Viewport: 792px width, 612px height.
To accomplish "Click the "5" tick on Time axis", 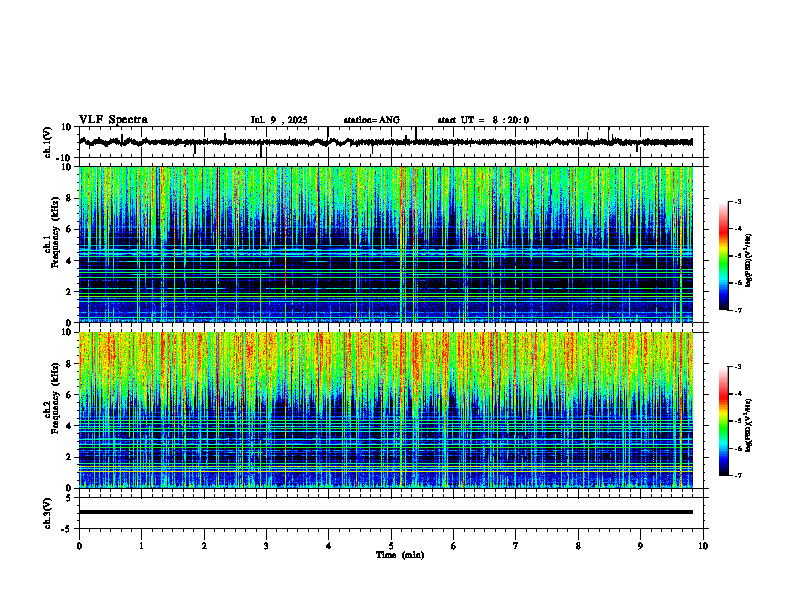I will click(391, 546).
